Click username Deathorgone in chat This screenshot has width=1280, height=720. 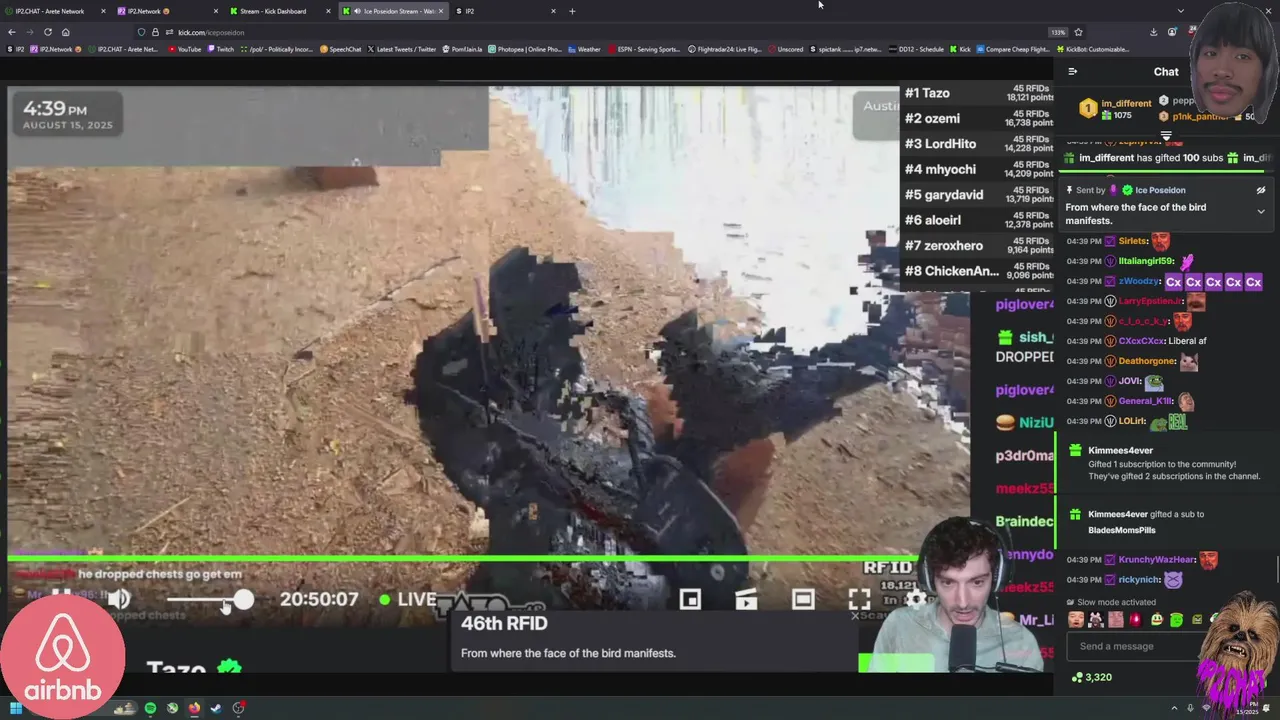pos(1147,361)
